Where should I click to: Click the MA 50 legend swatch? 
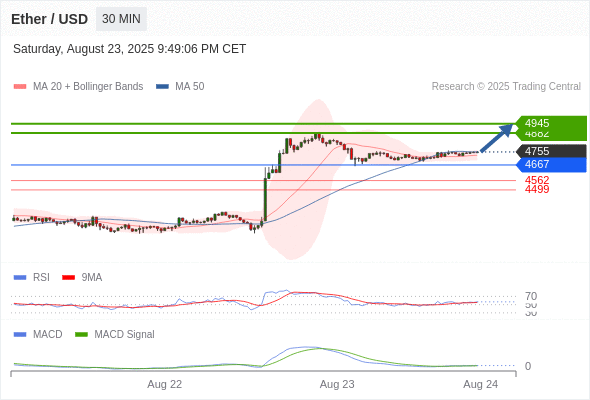162,87
